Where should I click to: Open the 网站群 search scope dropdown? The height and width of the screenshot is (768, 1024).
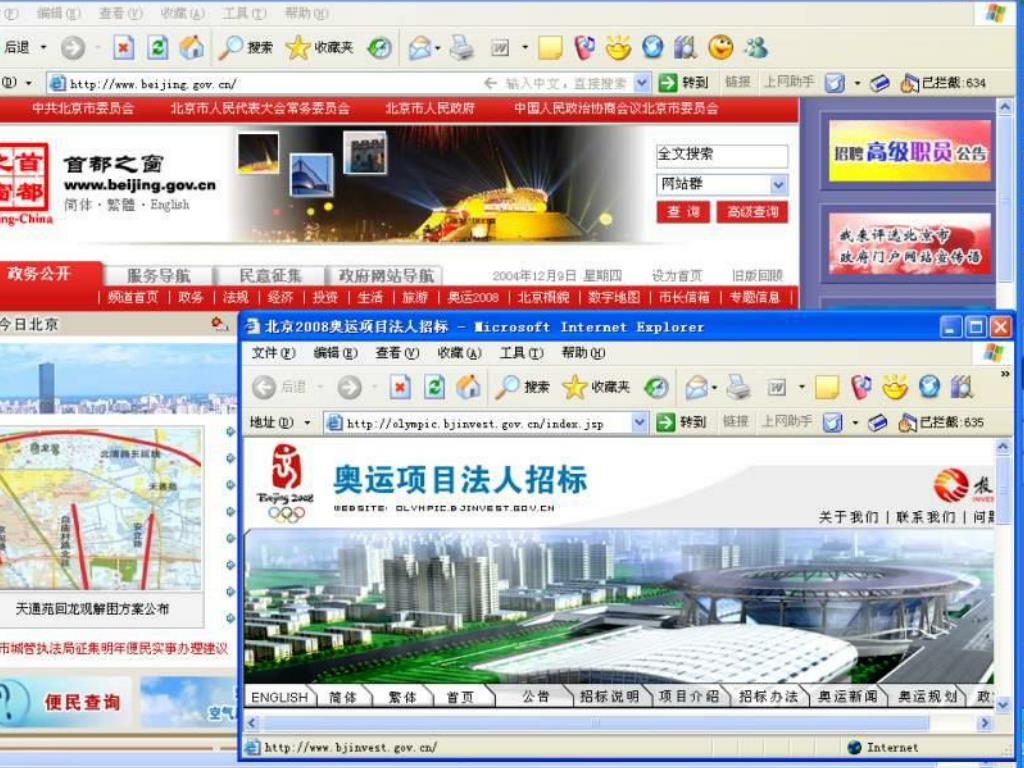pyautogui.click(x=778, y=185)
